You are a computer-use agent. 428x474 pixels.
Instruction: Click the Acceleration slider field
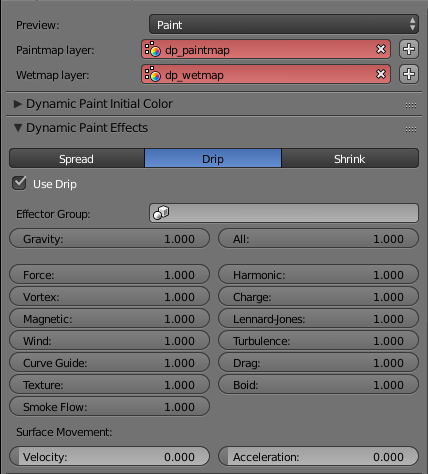(x=318, y=457)
